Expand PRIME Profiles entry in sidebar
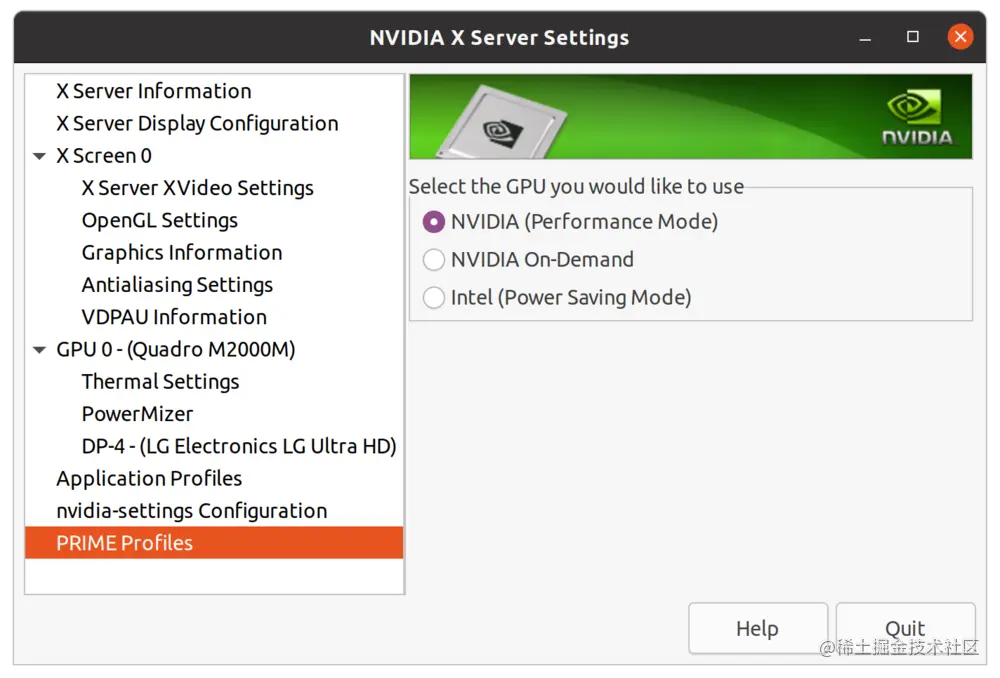The width and height of the screenshot is (1000, 678). click(x=126, y=543)
